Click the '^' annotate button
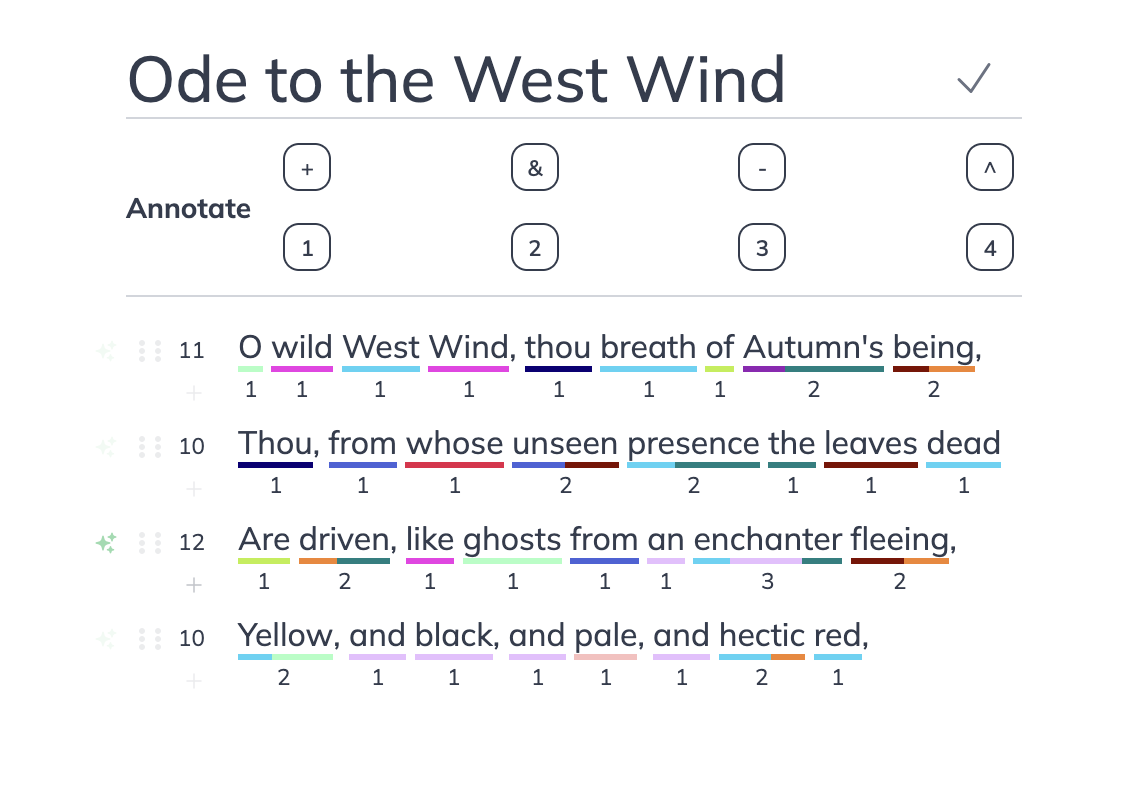This screenshot has width=1146, height=794. (x=989, y=167)
